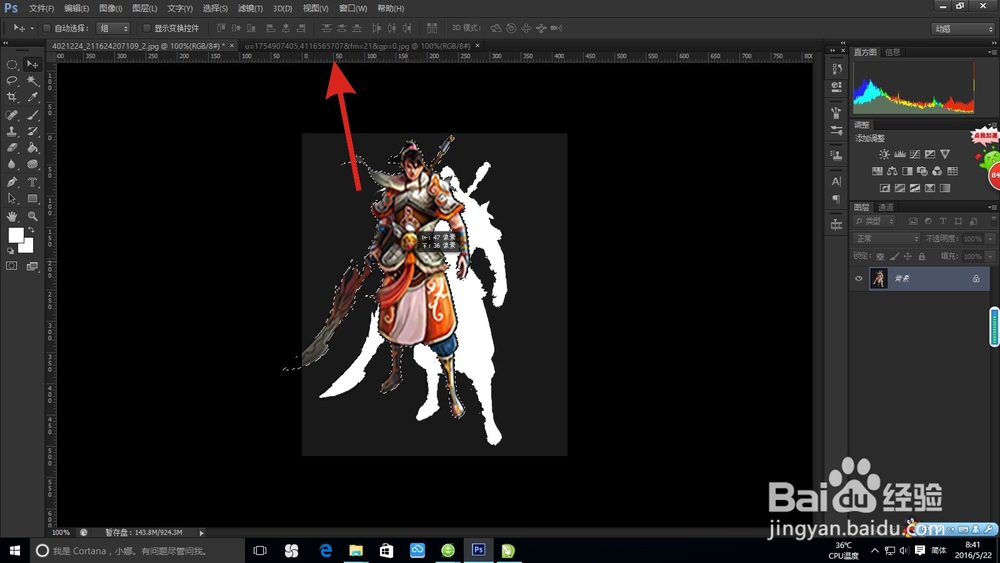The height and width of the screenshot is (563, 1000).
Task: Open the 动感 workspace dropdown
Action: (963, 29)
